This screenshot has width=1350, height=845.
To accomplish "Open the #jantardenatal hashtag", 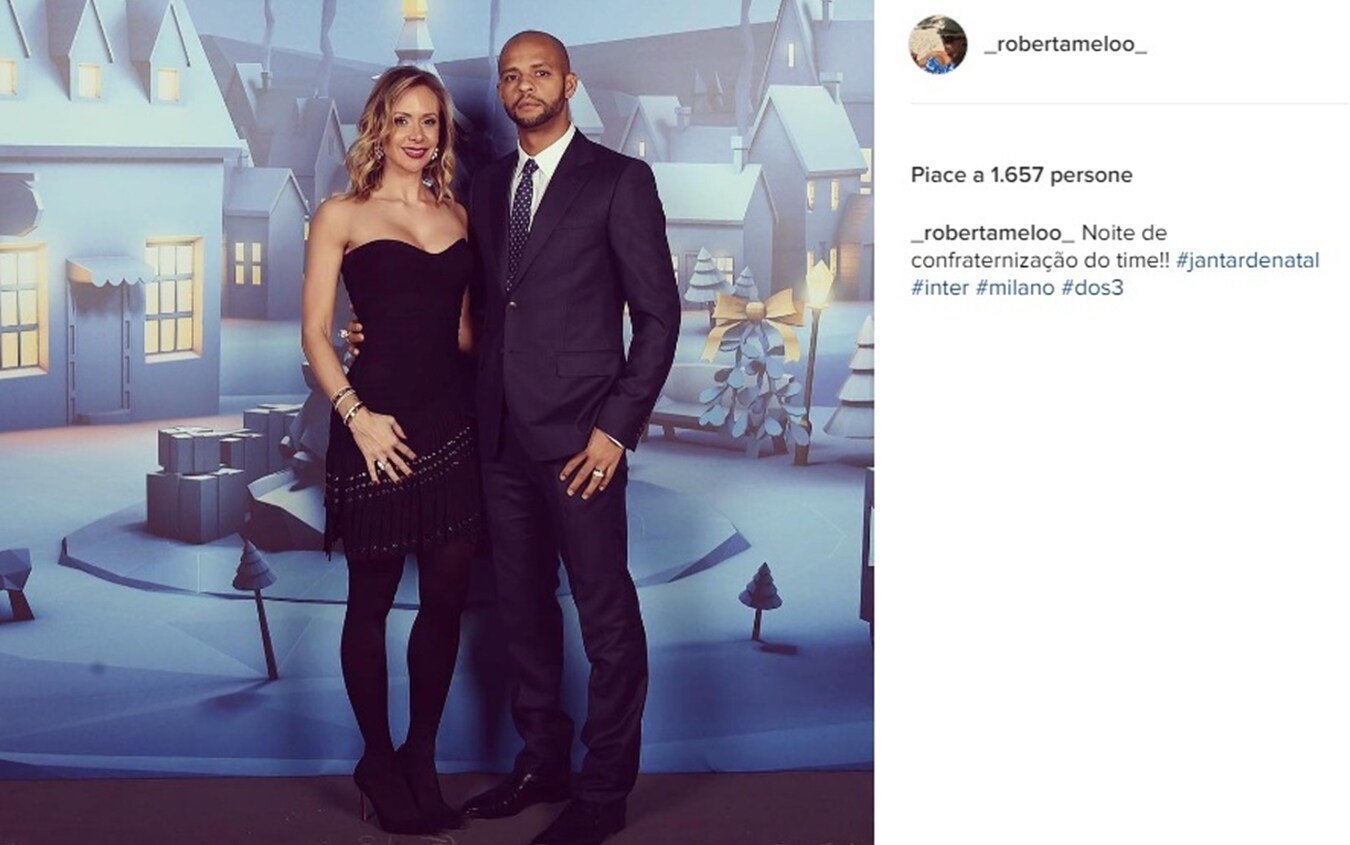I will click(1247, 260).
